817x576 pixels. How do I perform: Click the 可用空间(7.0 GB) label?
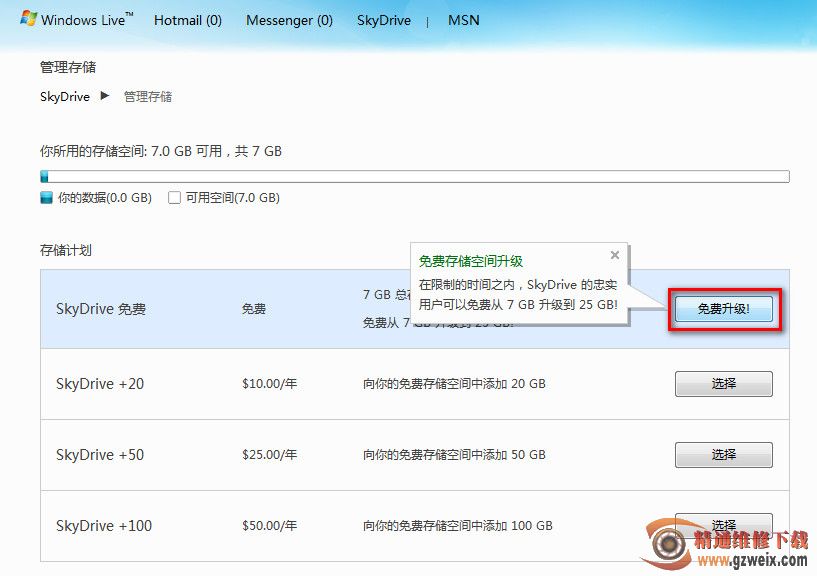[232, 198]
